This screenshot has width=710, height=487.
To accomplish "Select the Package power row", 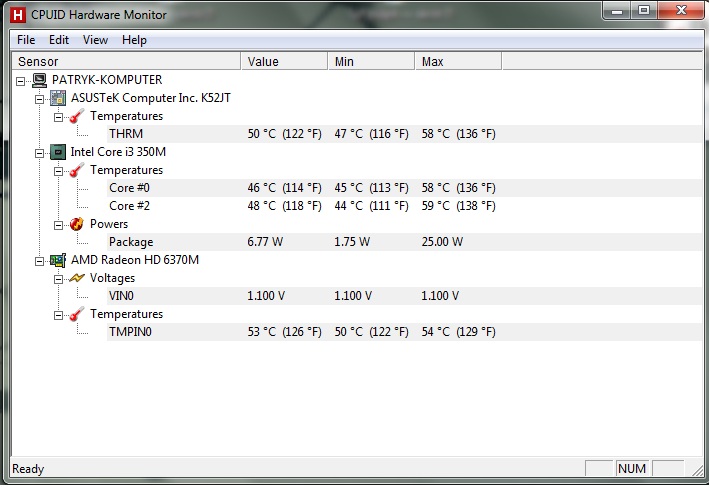I will coord(404,242).
